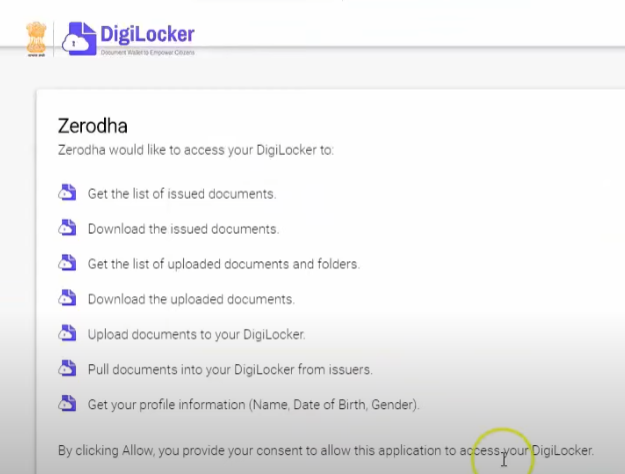The width and height of the screenshot is (625, 474).
Task: Click the 'Get your profile information' permission text
Action: (x=253, y=404)
